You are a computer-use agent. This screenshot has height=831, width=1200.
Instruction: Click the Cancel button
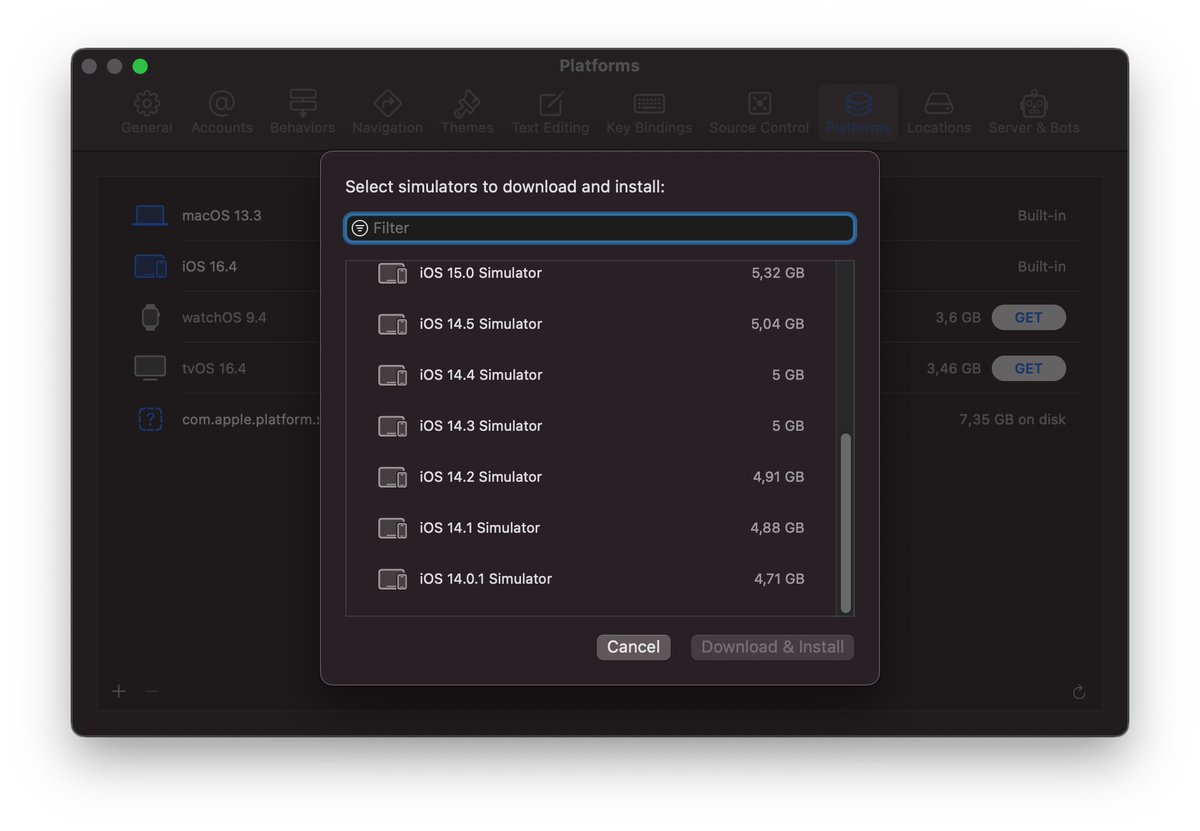[x=633, y=647]
